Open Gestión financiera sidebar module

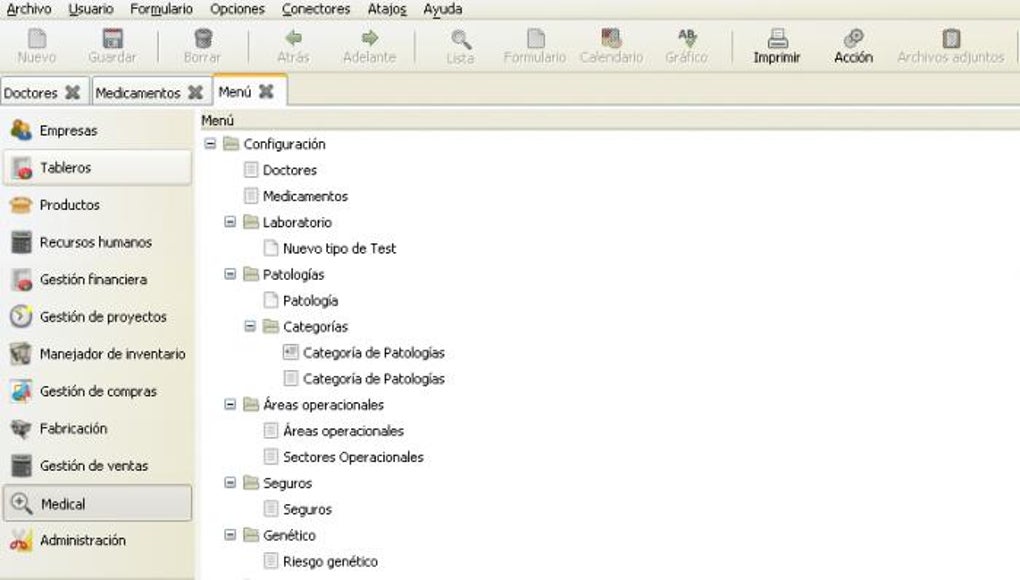[x=98, y=280]
